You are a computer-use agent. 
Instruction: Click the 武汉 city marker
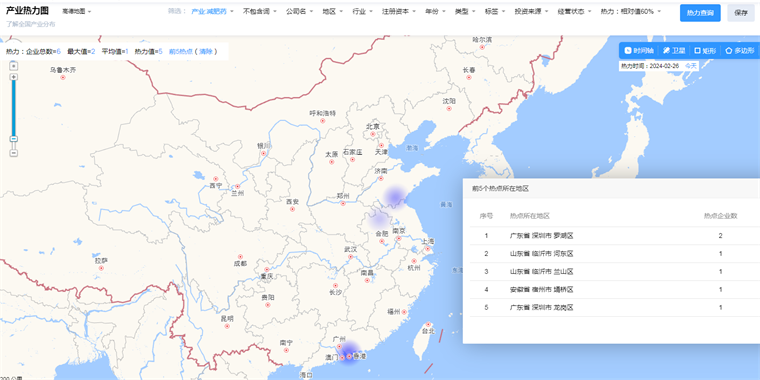(x=350, y=257)
